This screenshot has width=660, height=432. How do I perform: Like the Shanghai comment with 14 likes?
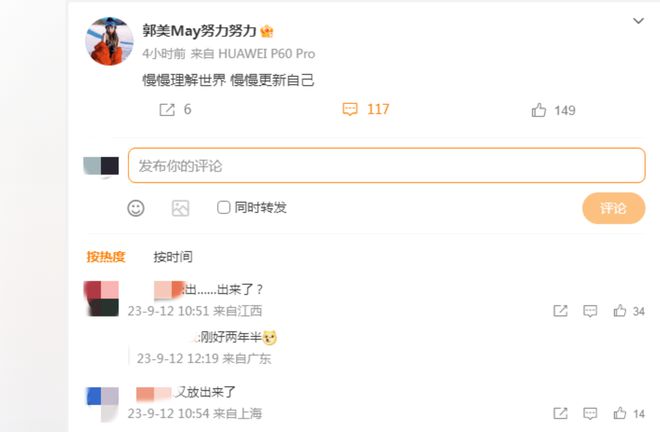click(x=620, y=413)
